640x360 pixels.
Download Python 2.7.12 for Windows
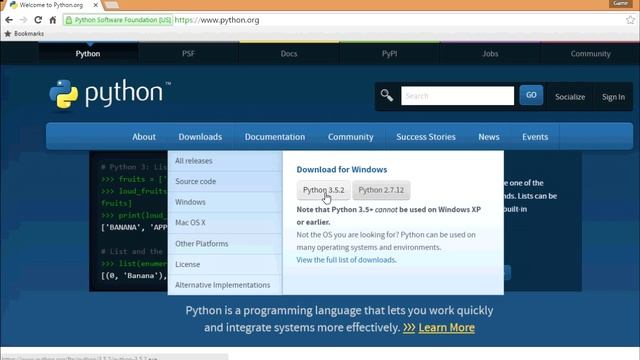381,190
